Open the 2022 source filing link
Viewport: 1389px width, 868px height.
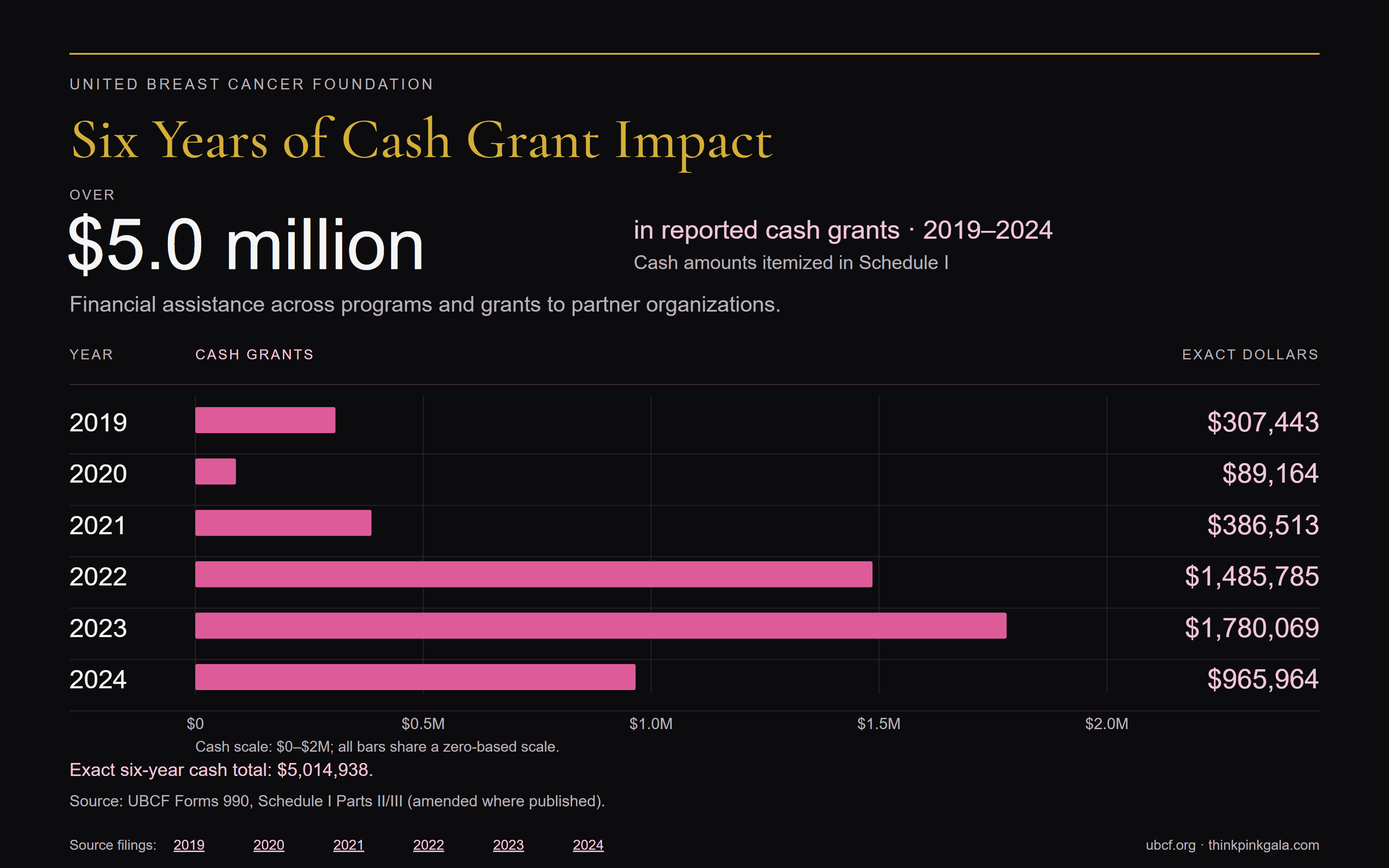[428, 845]
